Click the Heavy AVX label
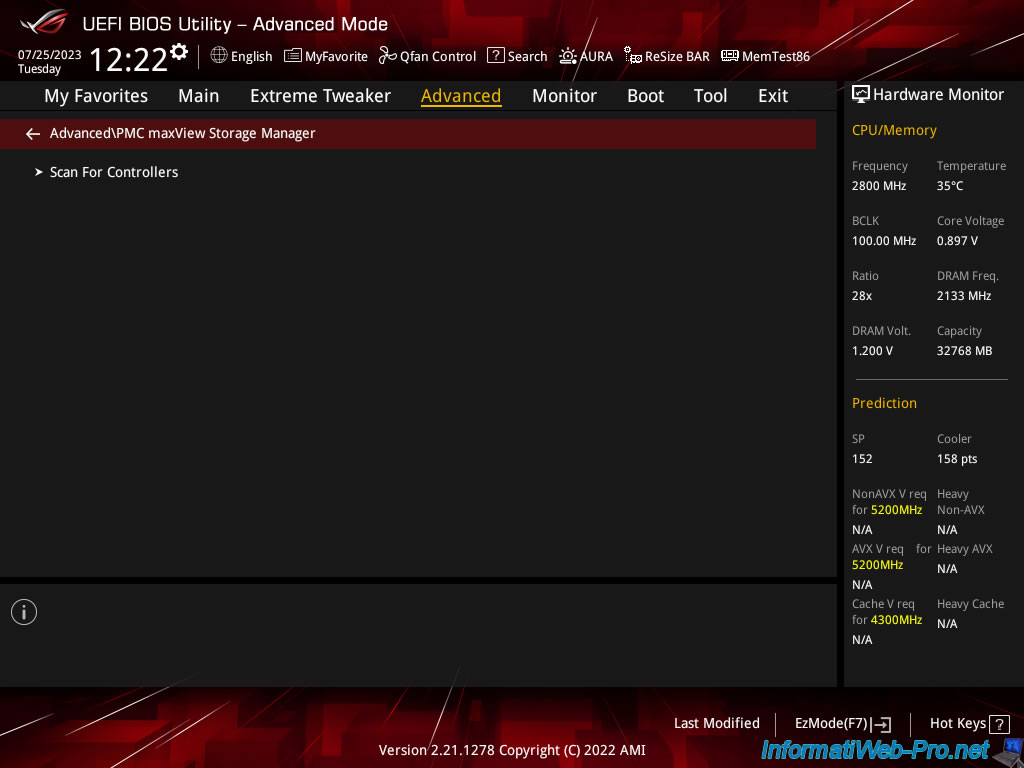The image size is (1024, 768). pos(965,549)
